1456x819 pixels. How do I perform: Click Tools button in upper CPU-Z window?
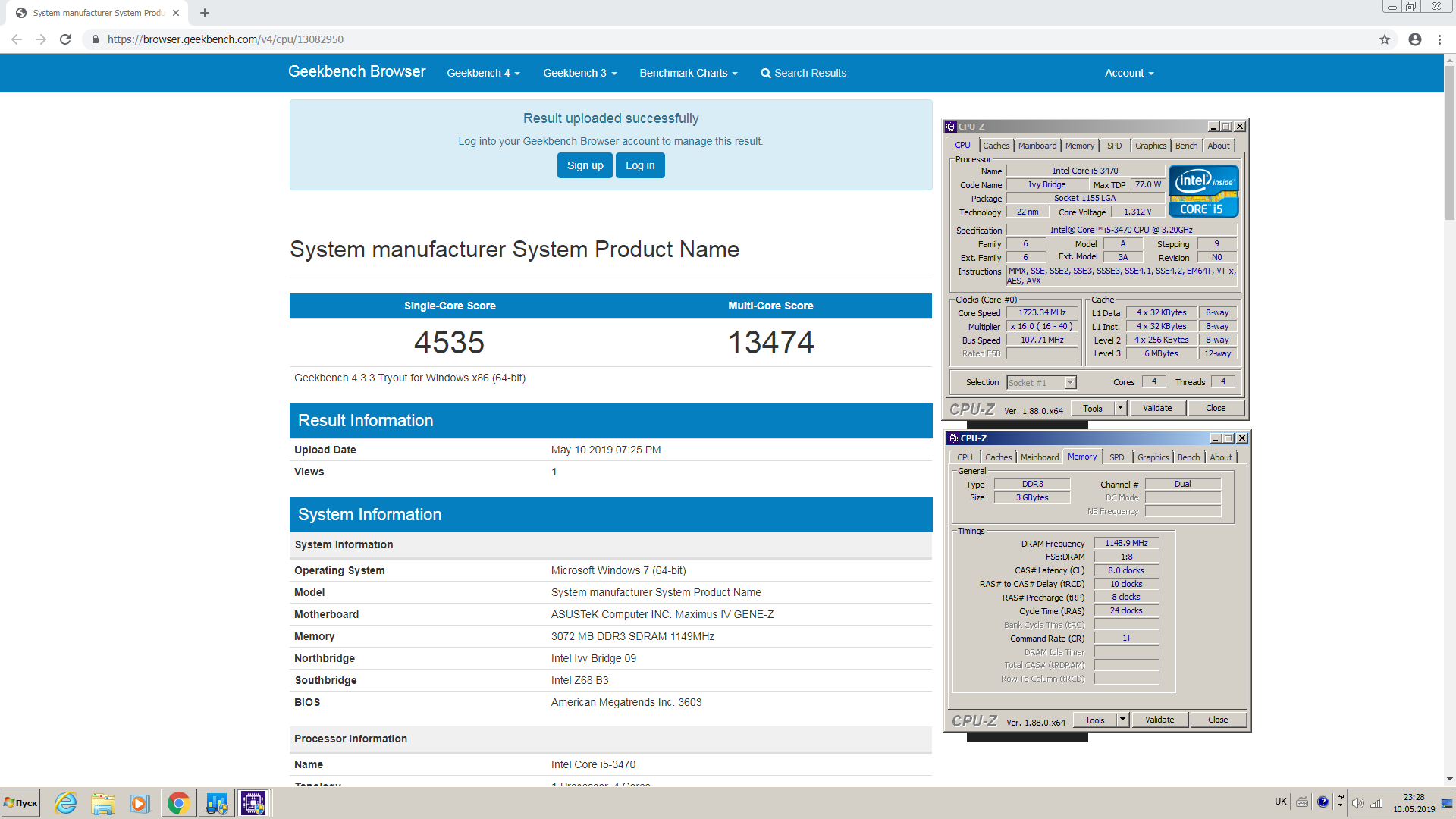pyautogui.click(x=1093, y=408)
